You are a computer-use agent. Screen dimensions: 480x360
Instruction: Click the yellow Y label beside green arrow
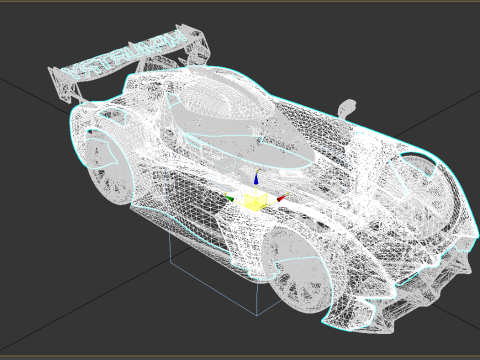point(225,193)
